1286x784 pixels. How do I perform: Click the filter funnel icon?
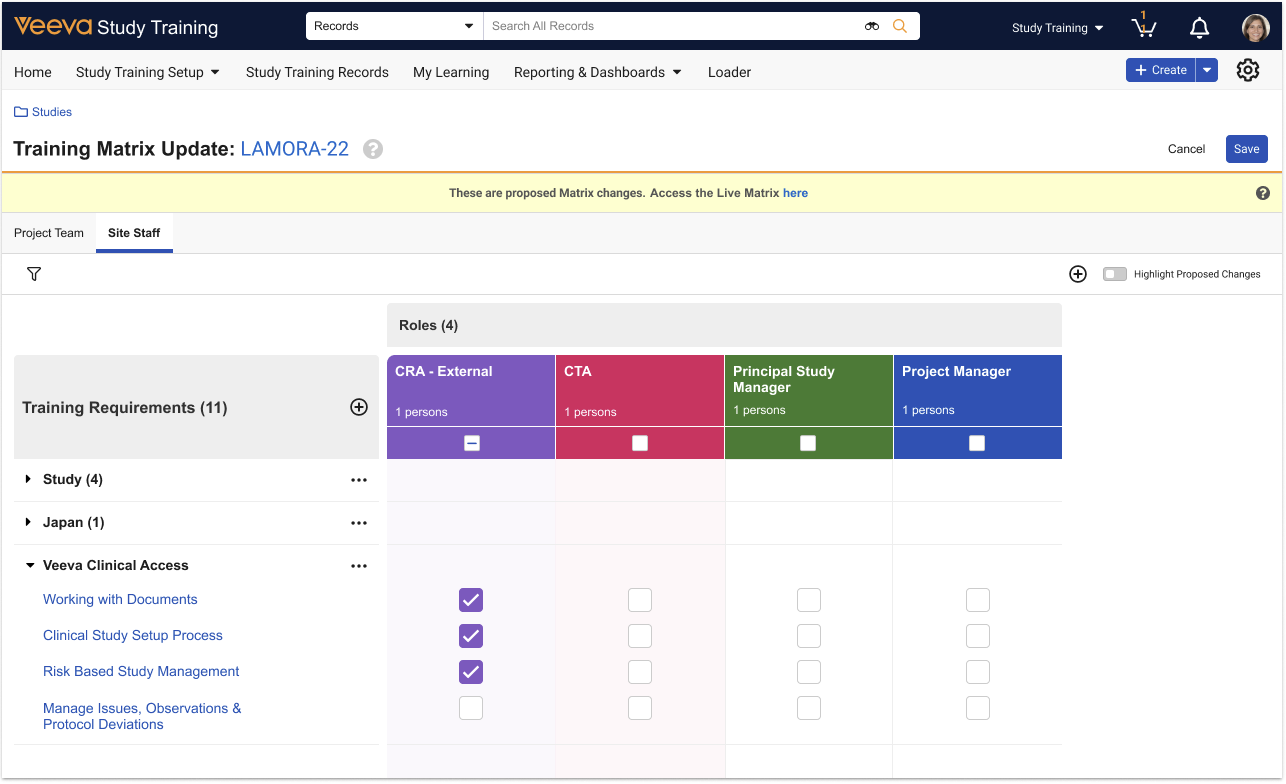click(34, 274)
